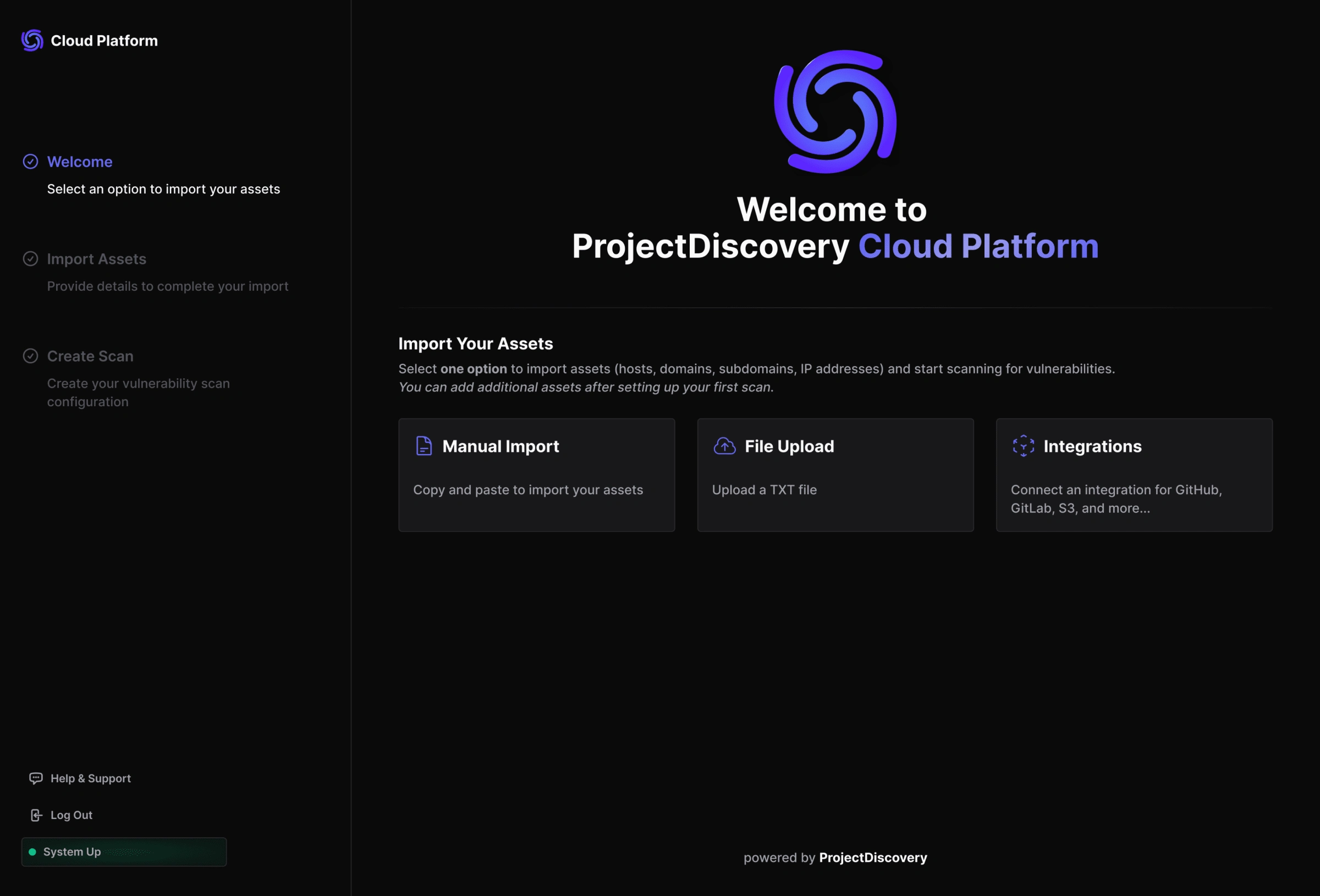Click the green System Up status dot

point(32,852)
